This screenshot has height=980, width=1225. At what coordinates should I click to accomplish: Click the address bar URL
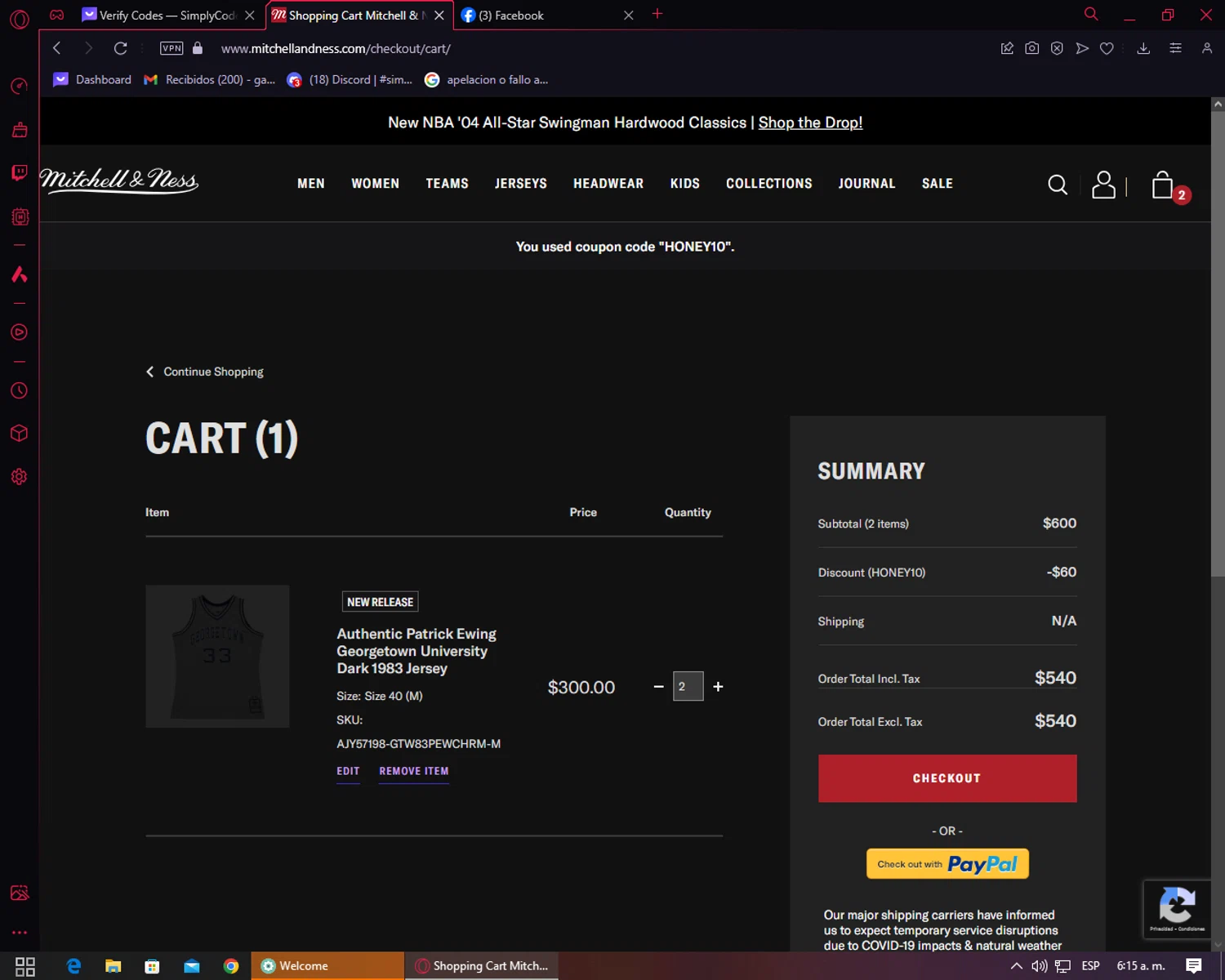[x=336, y=49]
